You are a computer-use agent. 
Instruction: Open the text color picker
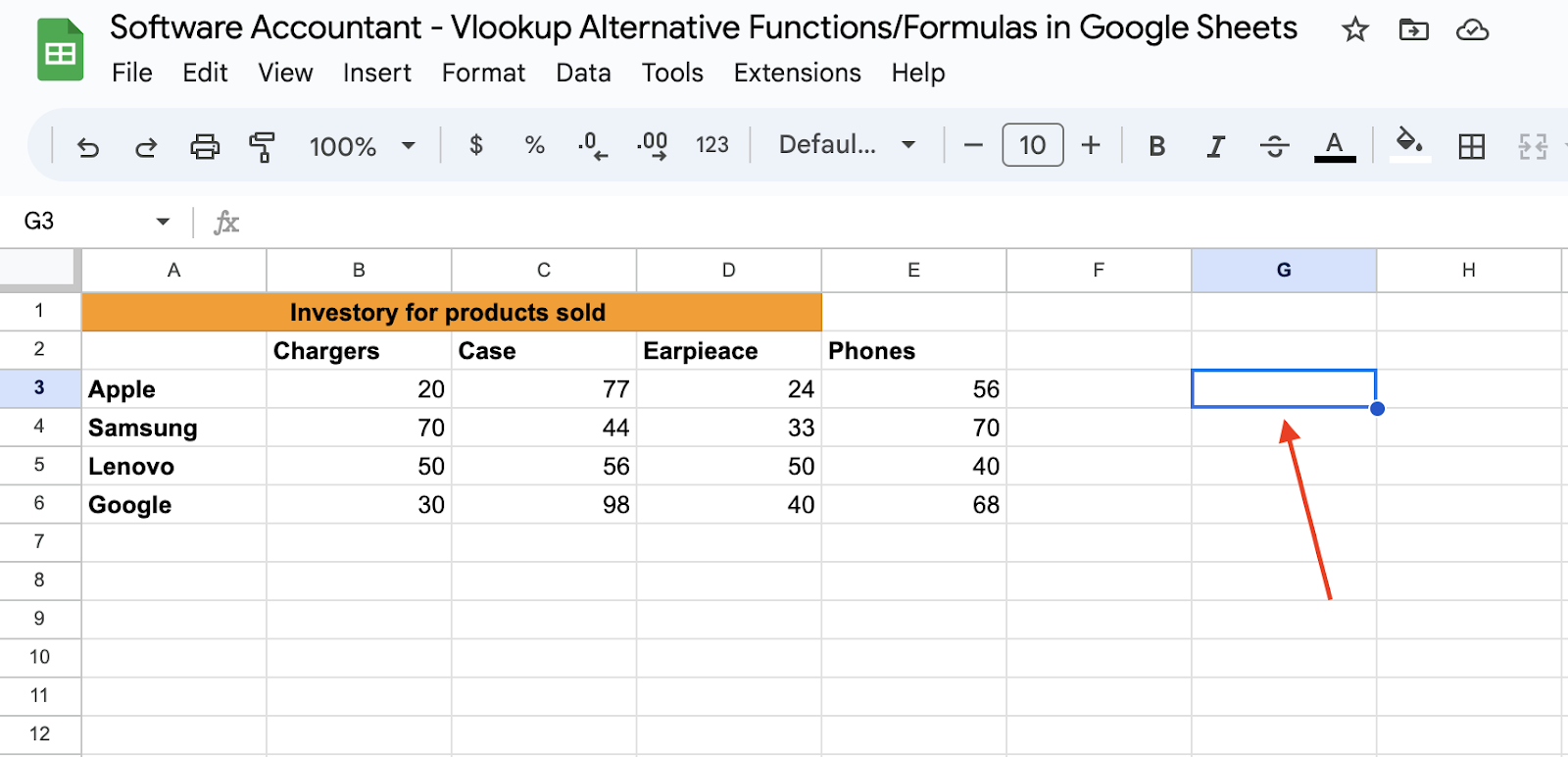(1335, 147)
